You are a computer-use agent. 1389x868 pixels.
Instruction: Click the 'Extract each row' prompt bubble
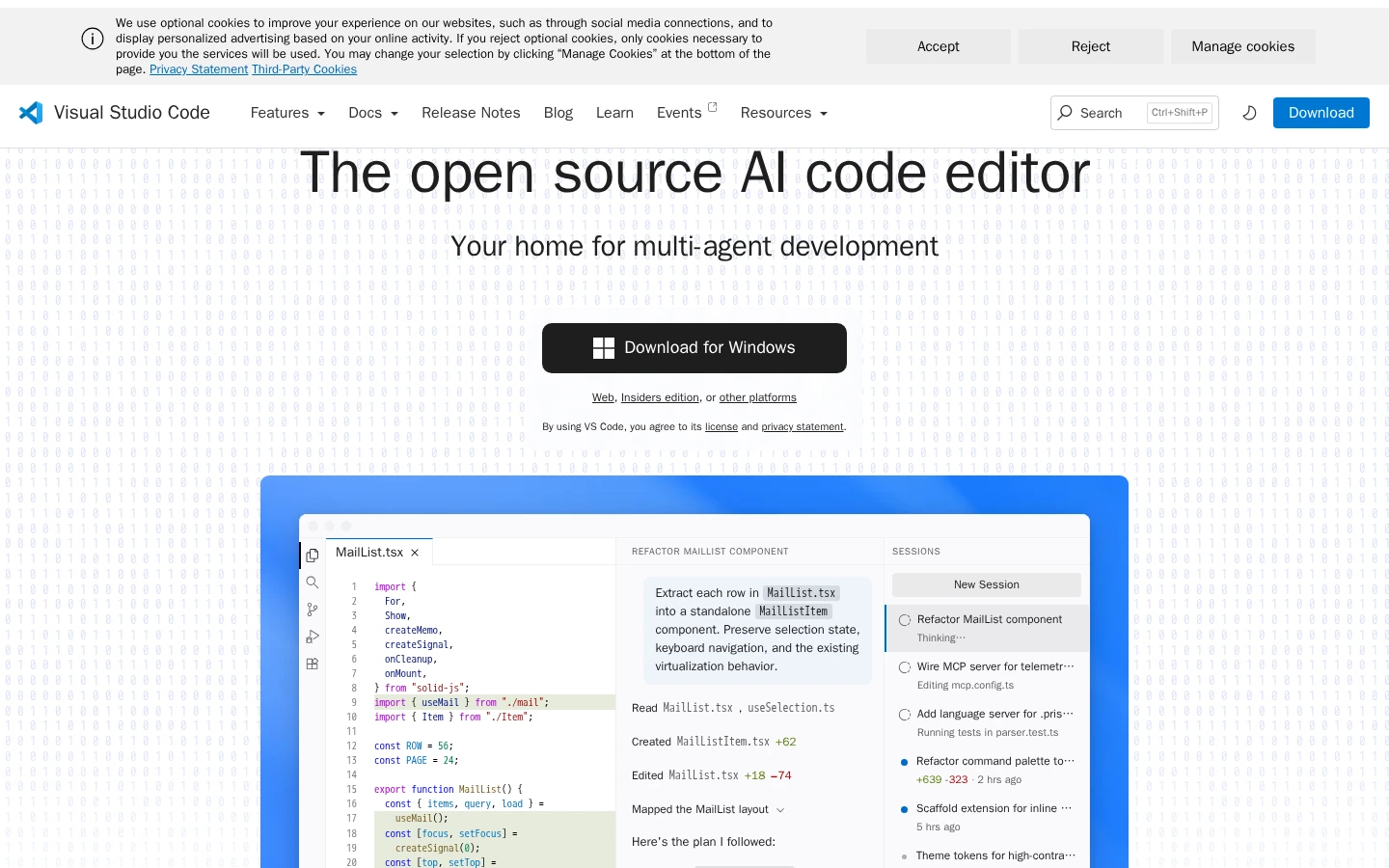757,630
